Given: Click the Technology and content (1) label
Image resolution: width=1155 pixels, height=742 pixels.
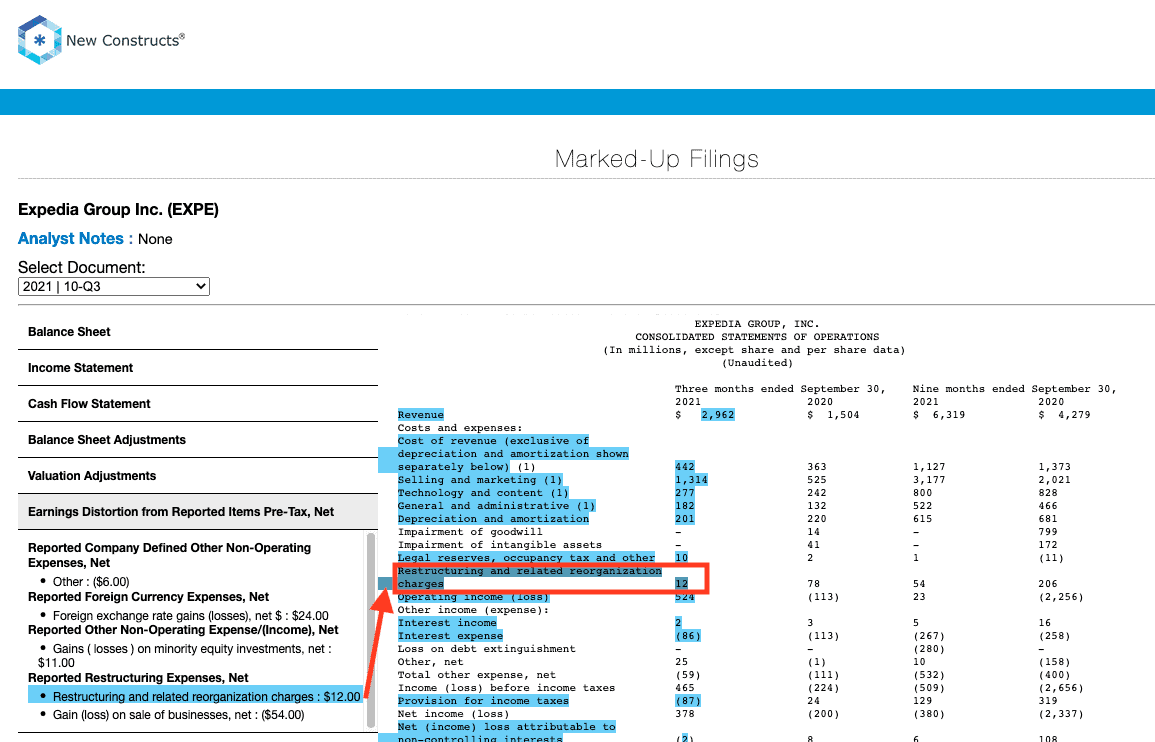Looking at the screenshot, I should click(483, 493).
